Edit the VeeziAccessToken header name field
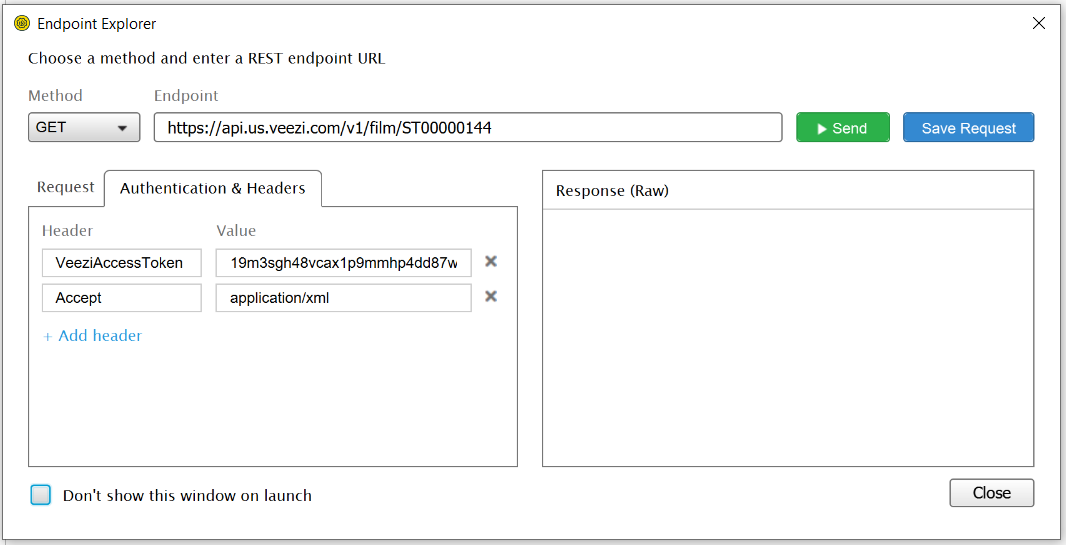The image size is (1066, 545). [122, 263]
